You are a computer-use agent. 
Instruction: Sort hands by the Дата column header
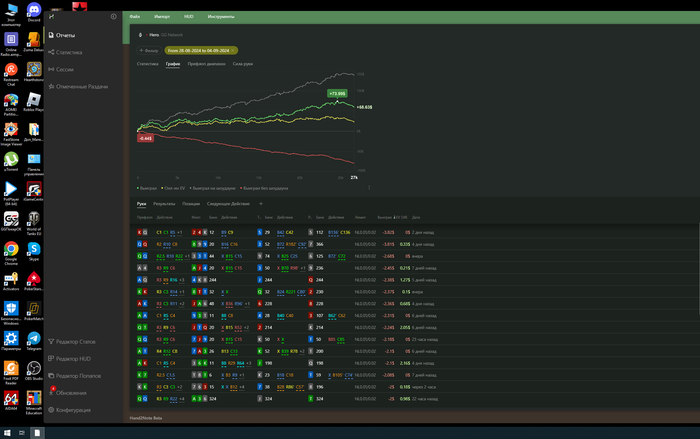[x=416, y=217]
